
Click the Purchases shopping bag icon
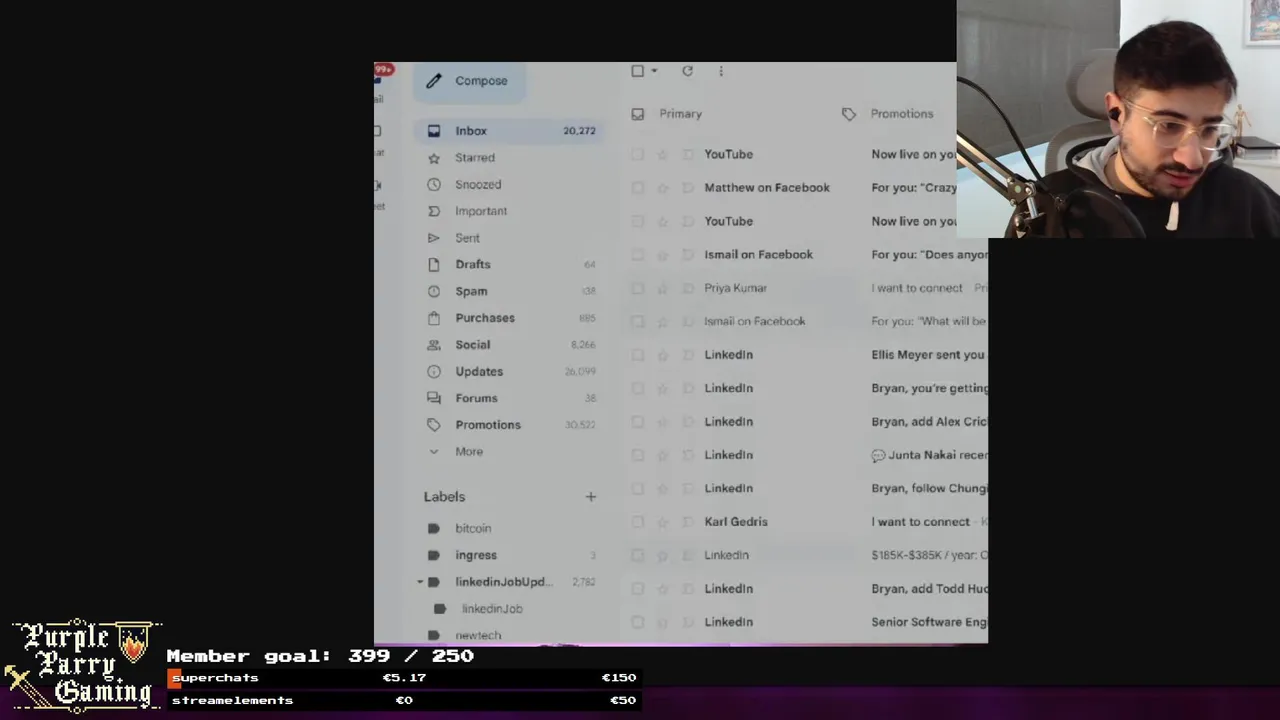pos(433,318)
